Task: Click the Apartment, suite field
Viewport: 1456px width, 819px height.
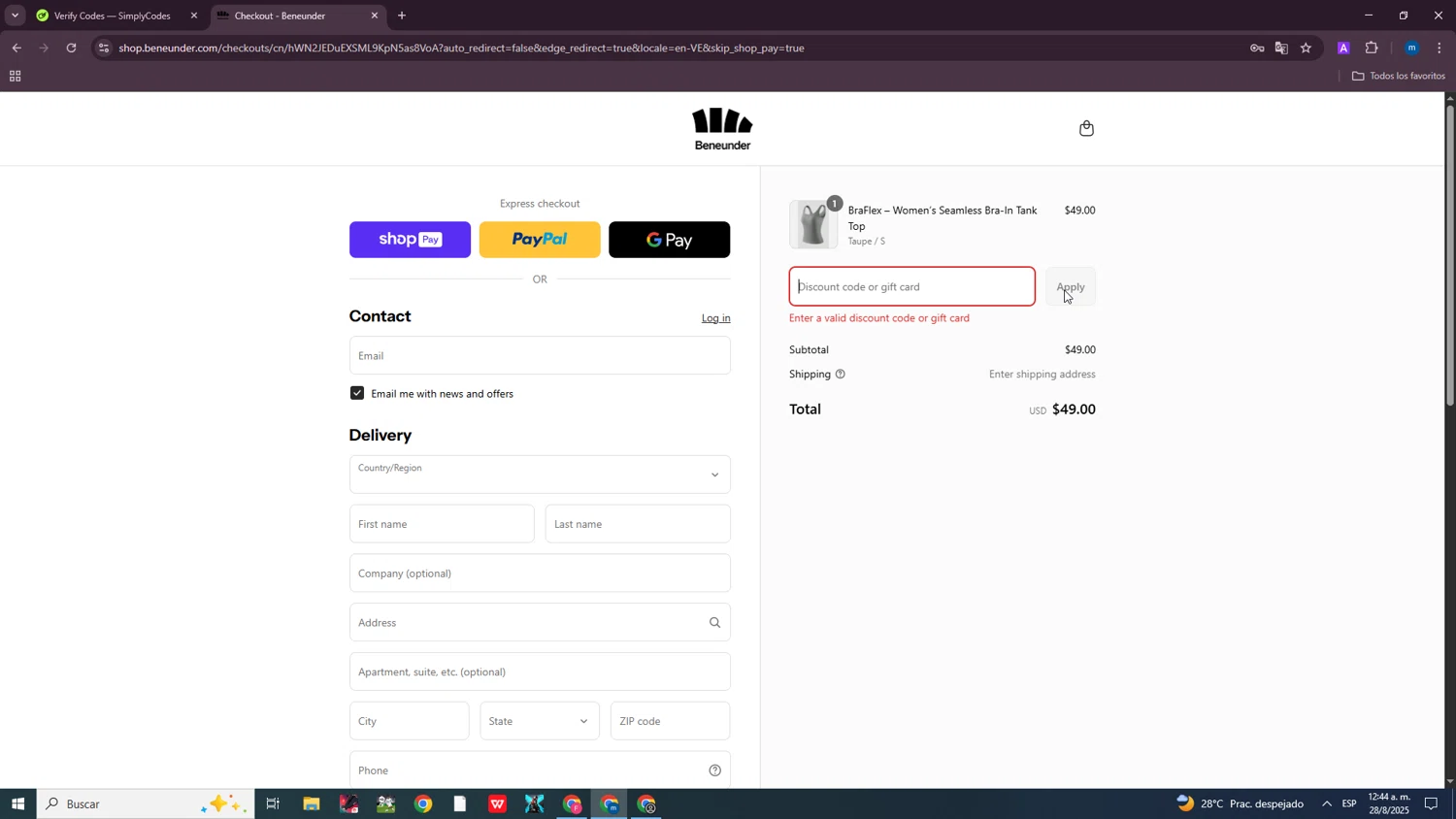Action: click(x=540, y=672)
